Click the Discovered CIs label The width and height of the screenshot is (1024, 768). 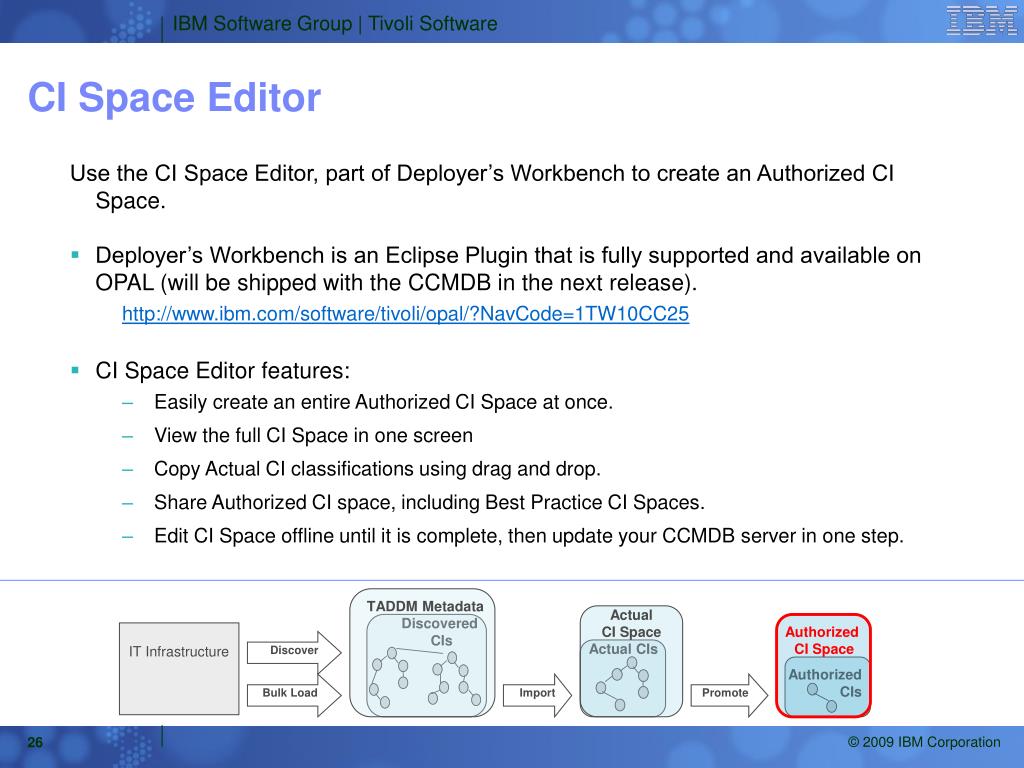[x=440, y=632]
